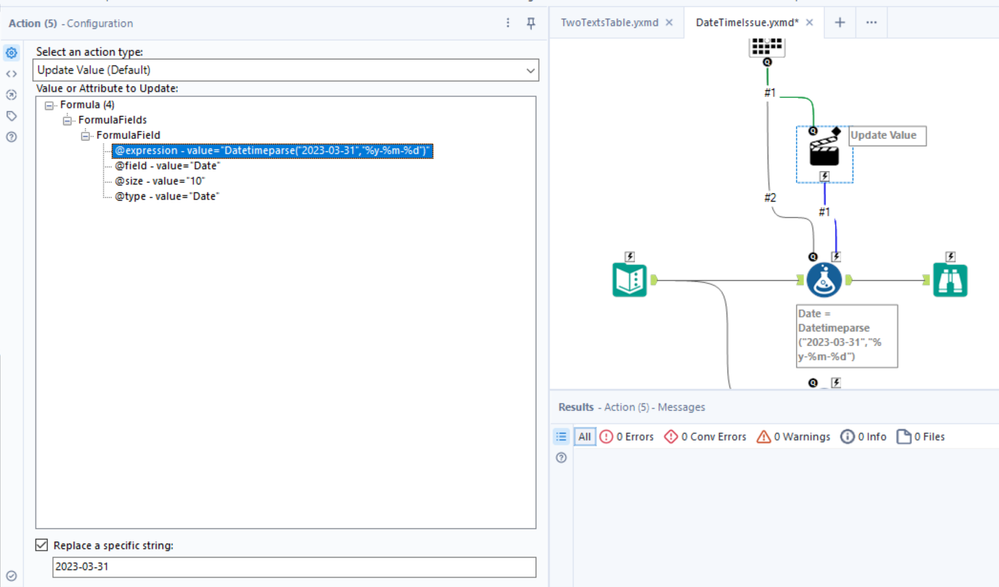Screen dimensions: 999x587
Task: Select the Input Data book tool
Action: (629, 280)
